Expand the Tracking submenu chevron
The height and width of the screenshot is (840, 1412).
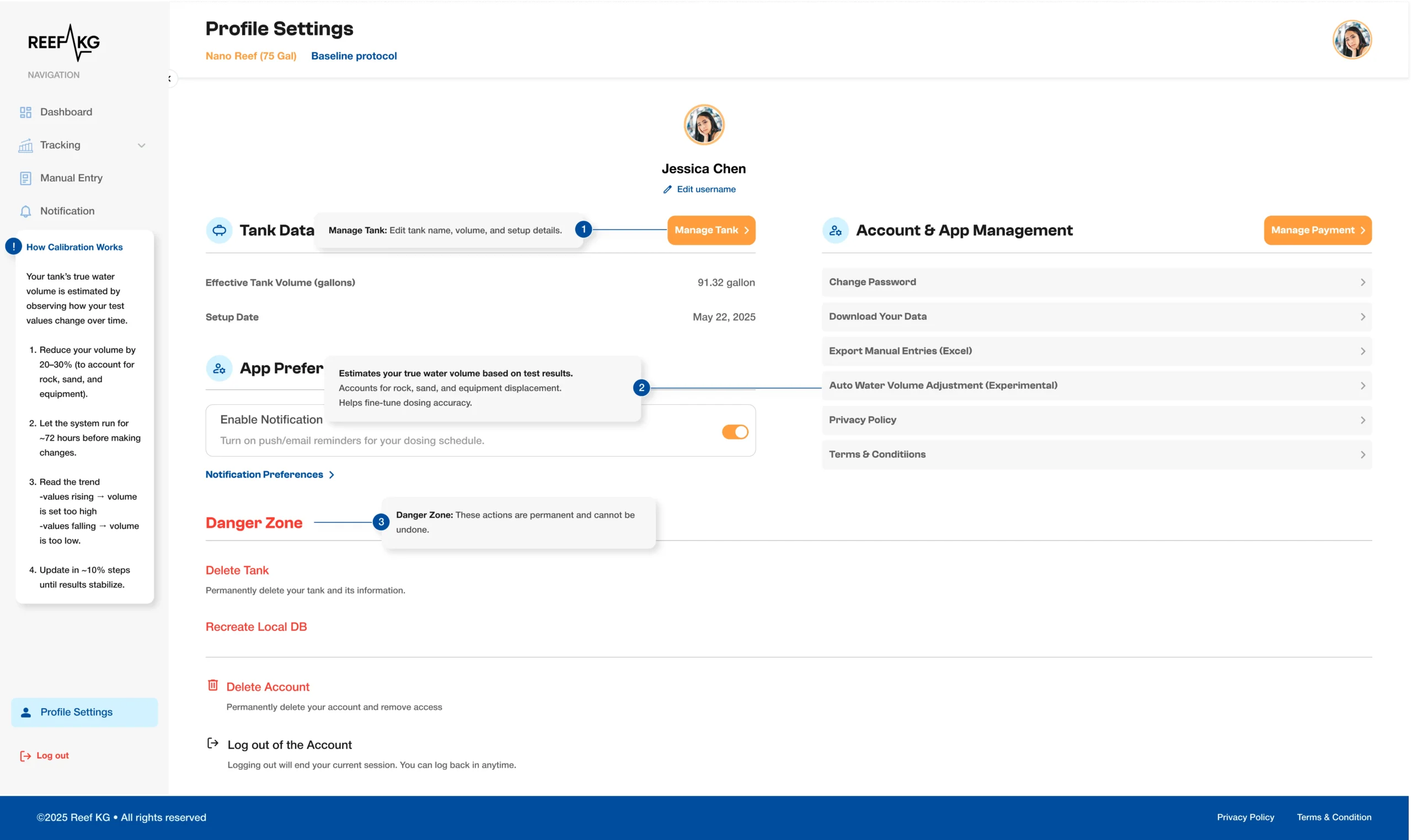[x=142, y=146]
